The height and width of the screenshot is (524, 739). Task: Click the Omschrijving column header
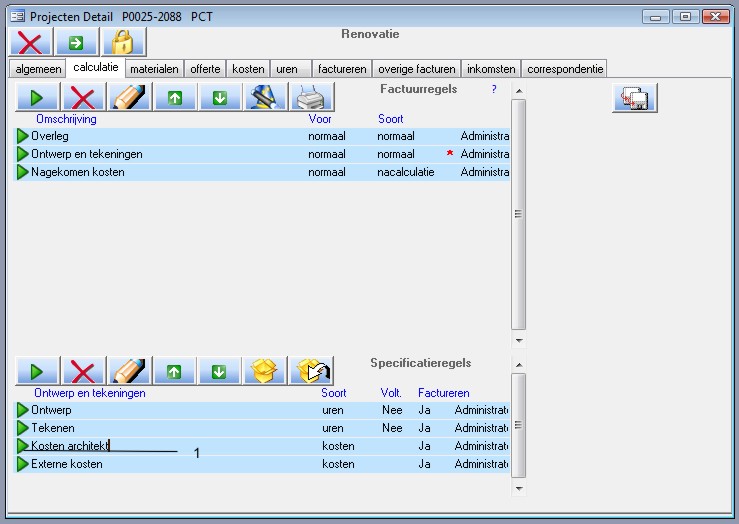(x=66, y=119)
